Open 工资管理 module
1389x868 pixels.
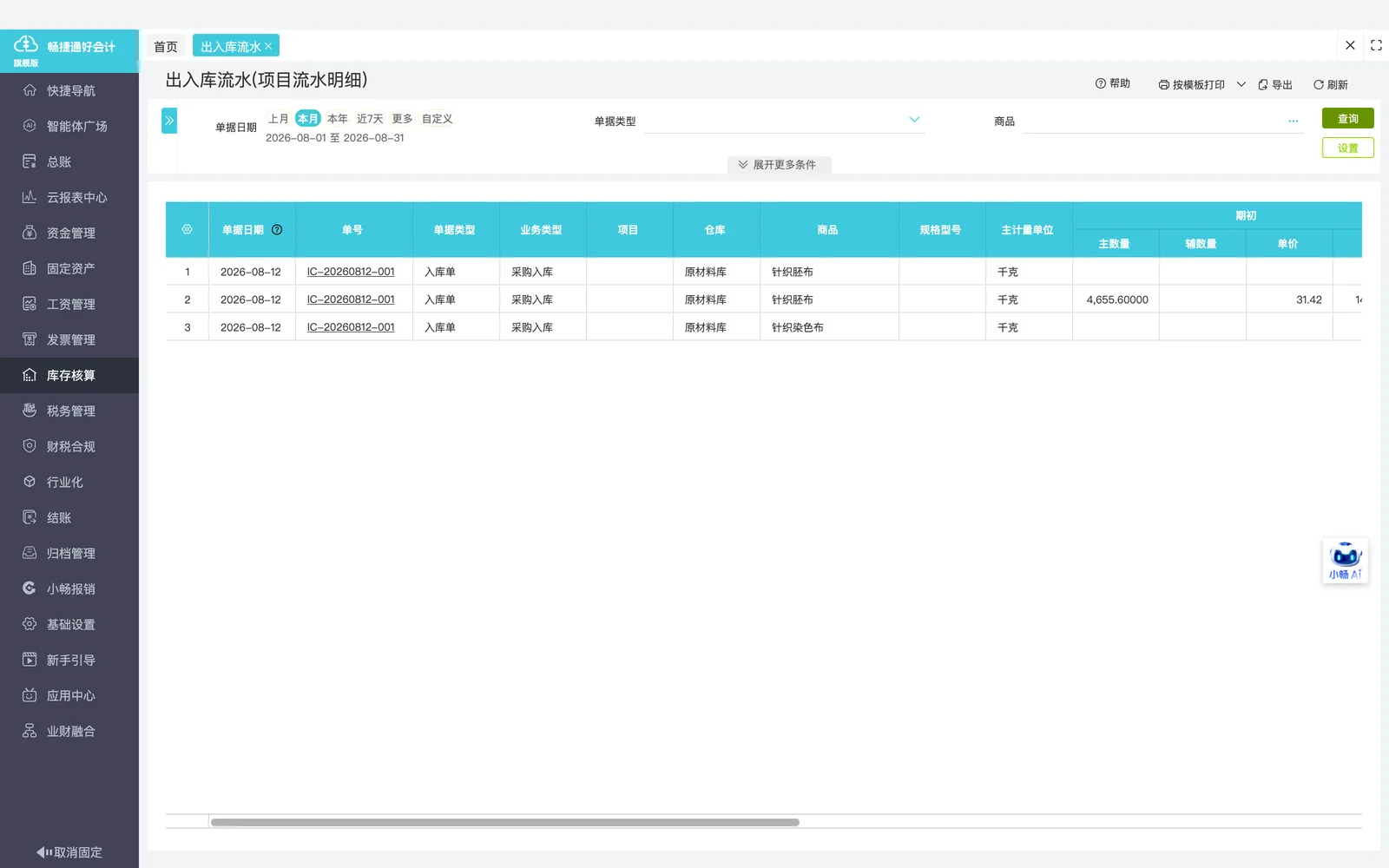69,304
